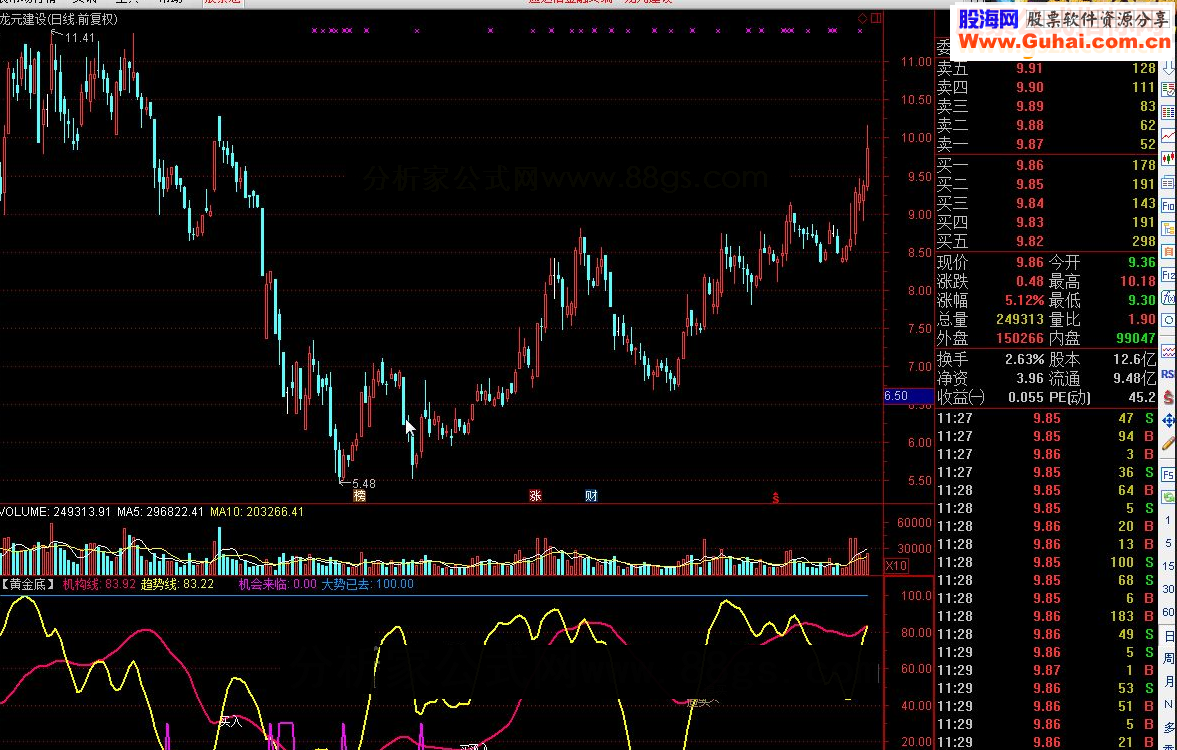Click the square circle icon in sidebar

[1168, 321]
